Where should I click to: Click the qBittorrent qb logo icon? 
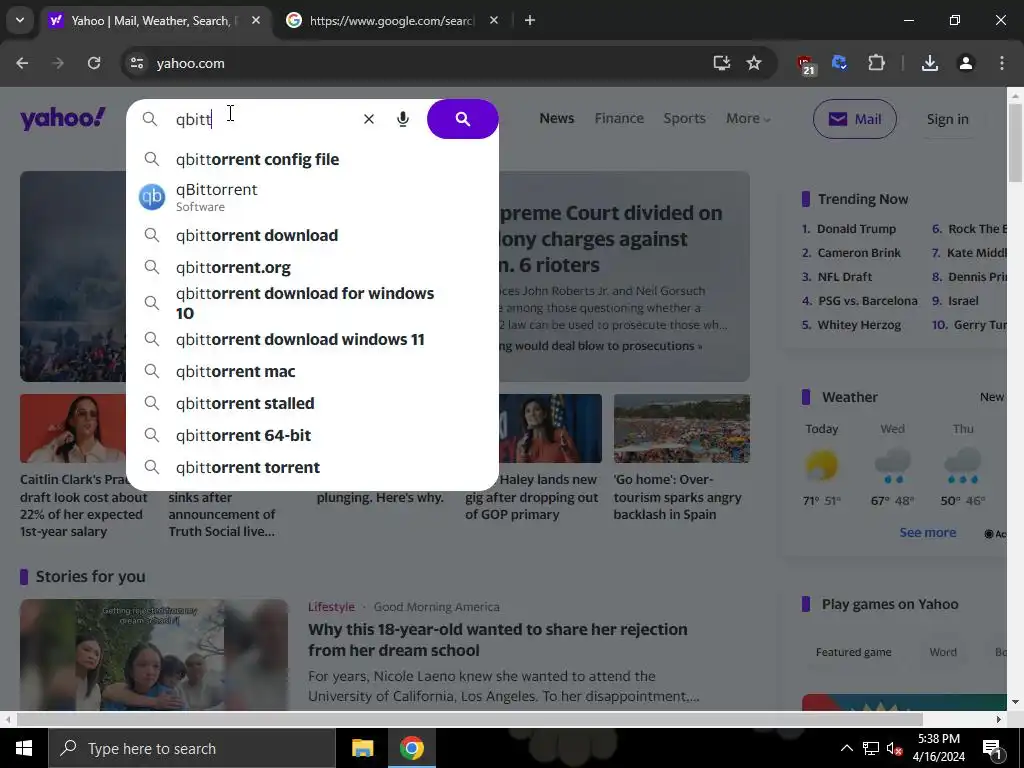[x=152, y=197]
